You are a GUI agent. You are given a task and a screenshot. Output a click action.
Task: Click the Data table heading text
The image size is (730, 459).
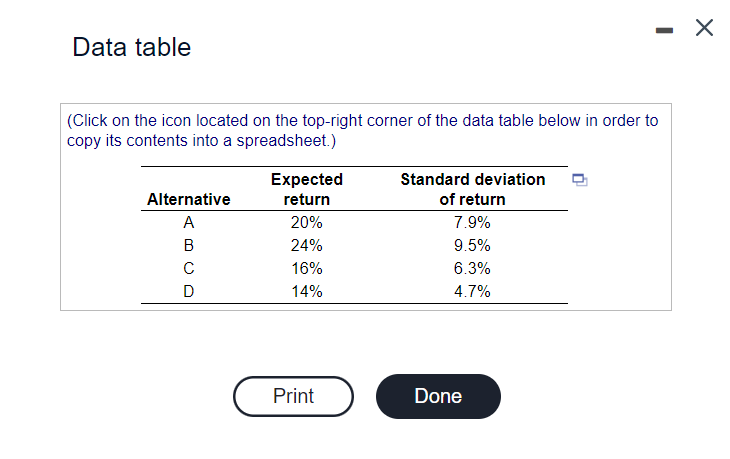pos(132,47)
